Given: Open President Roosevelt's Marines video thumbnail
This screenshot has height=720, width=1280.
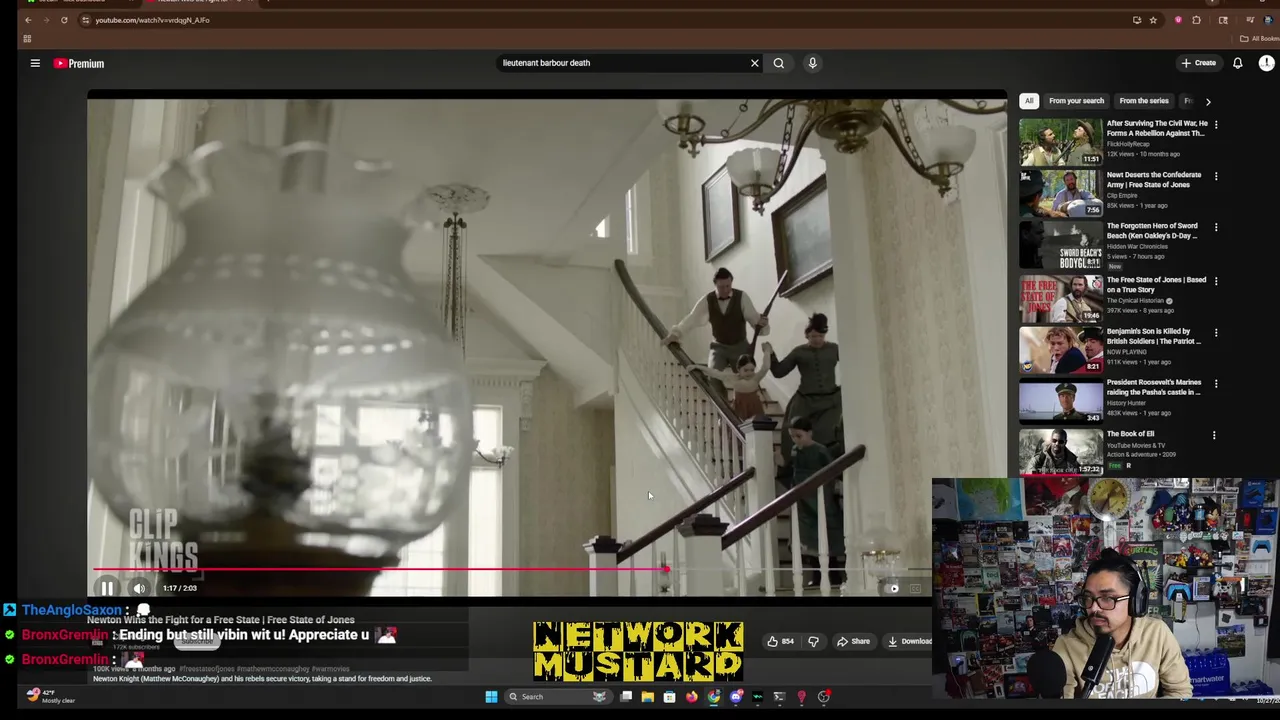Looking at the screenshot, I should [1061, 400].
